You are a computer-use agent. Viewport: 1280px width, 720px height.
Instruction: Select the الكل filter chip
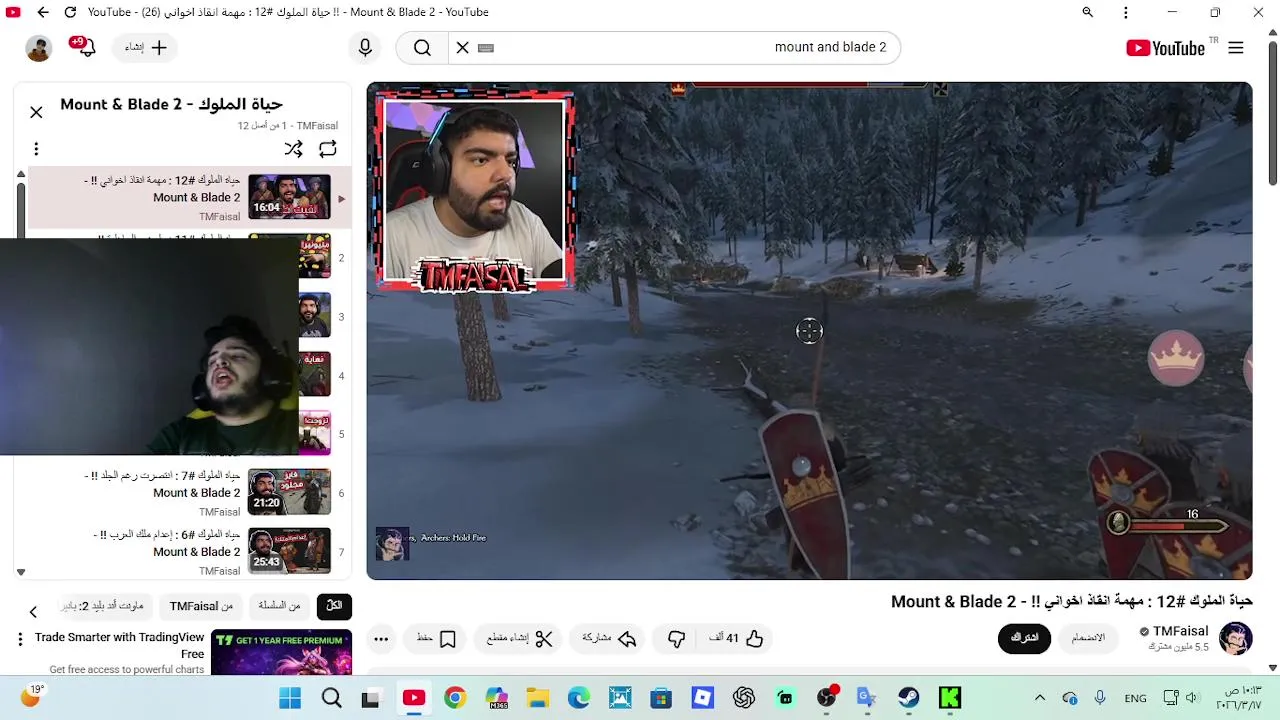(334, 606)
